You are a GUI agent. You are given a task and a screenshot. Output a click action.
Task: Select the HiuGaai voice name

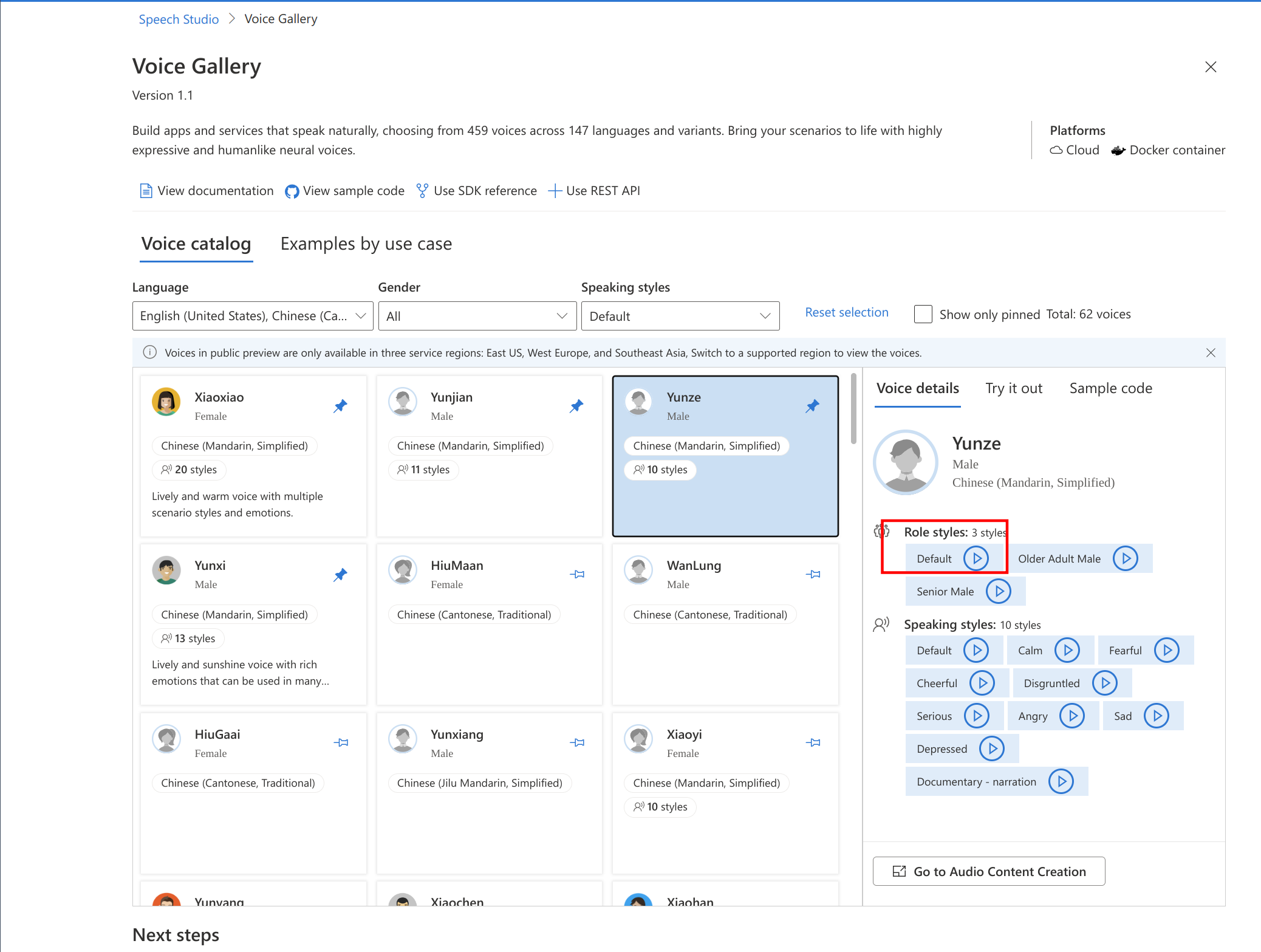[x=217, y=734]
